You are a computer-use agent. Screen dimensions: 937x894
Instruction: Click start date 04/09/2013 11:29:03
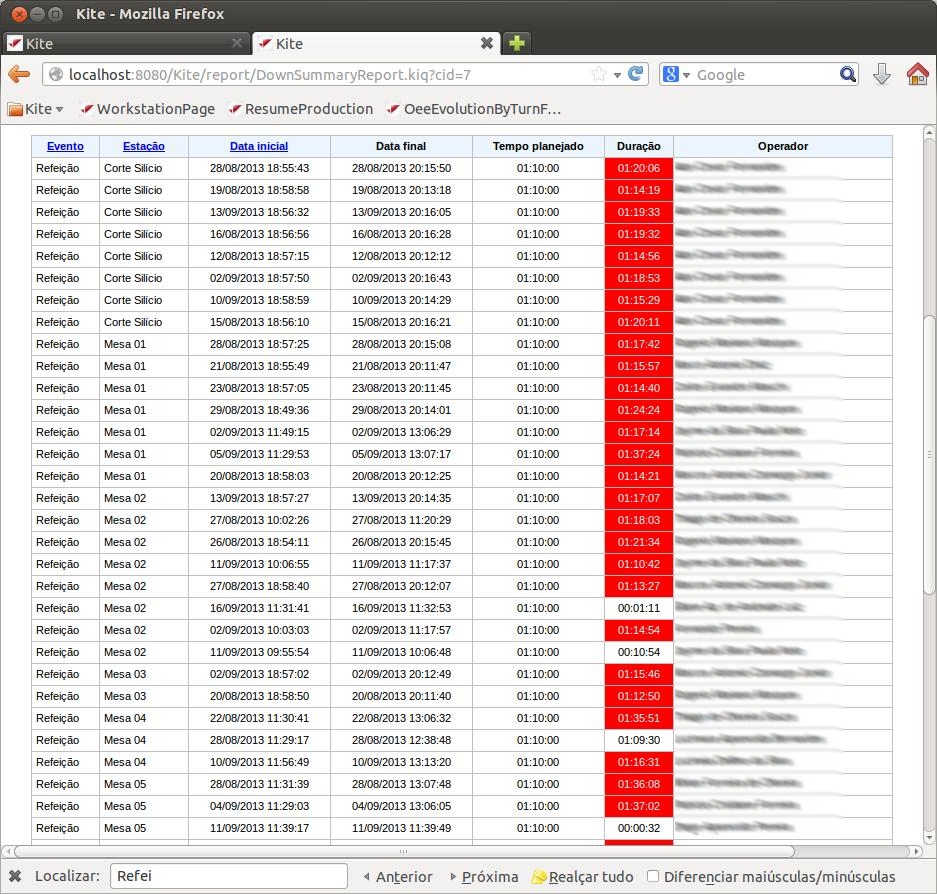pyautogui.click(x=259, y=806)
